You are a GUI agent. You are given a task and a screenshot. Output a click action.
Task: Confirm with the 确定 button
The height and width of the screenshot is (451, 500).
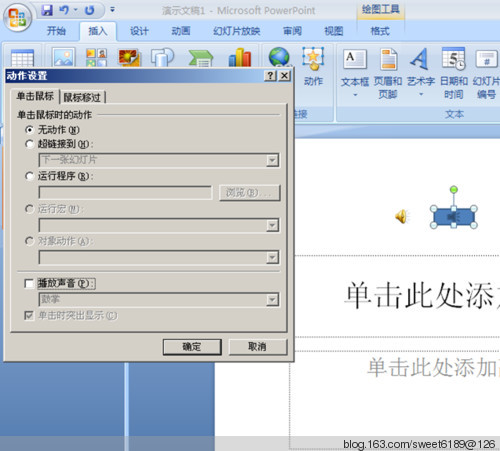tap(192, 347)
